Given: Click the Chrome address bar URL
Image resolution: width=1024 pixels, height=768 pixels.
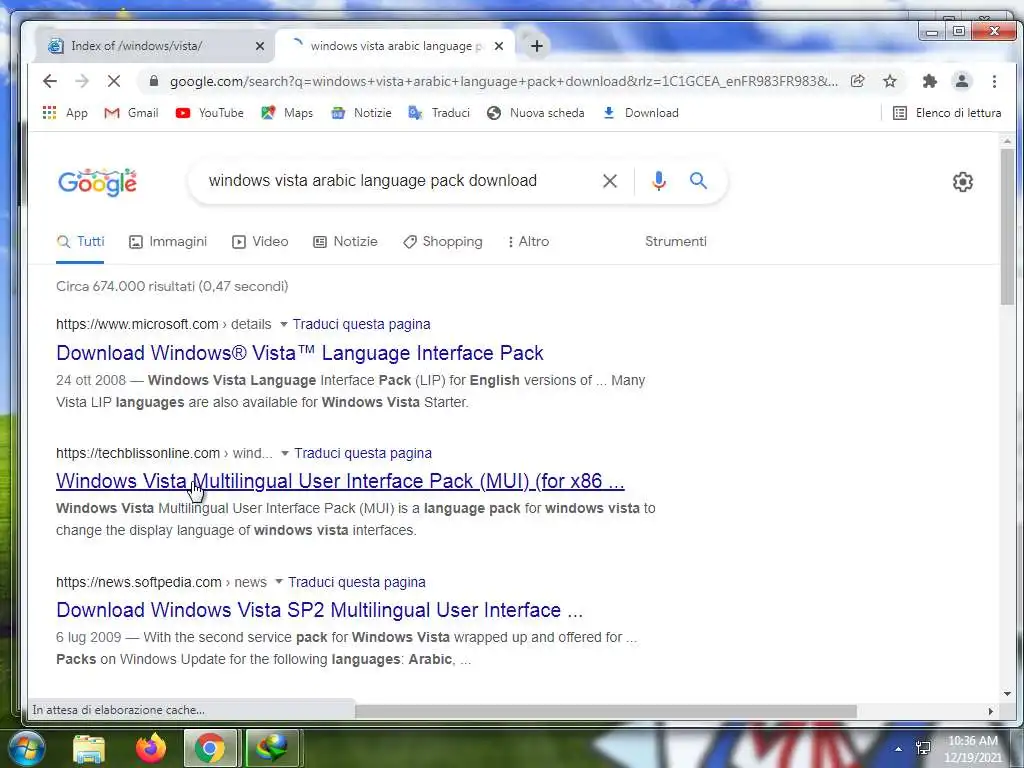Looking at the screenshot, I should point(503,82).
